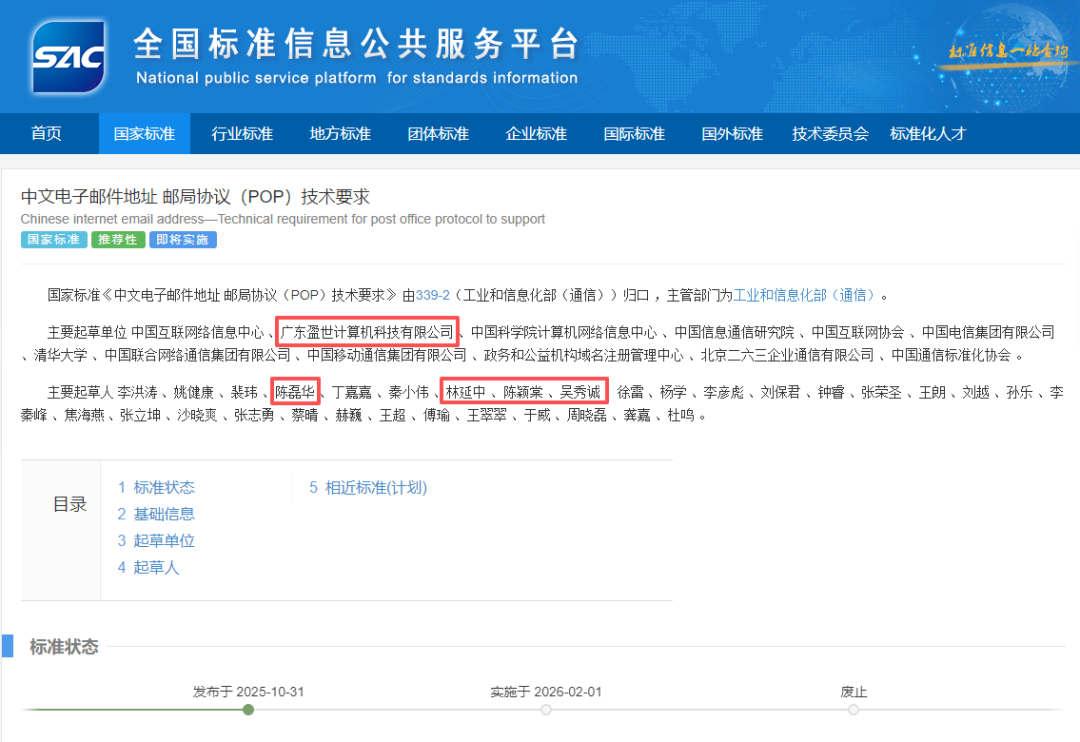Click the blue 即将实施 badge
The height and width of the screenshot is (742, 1080).
click(182, 240)
